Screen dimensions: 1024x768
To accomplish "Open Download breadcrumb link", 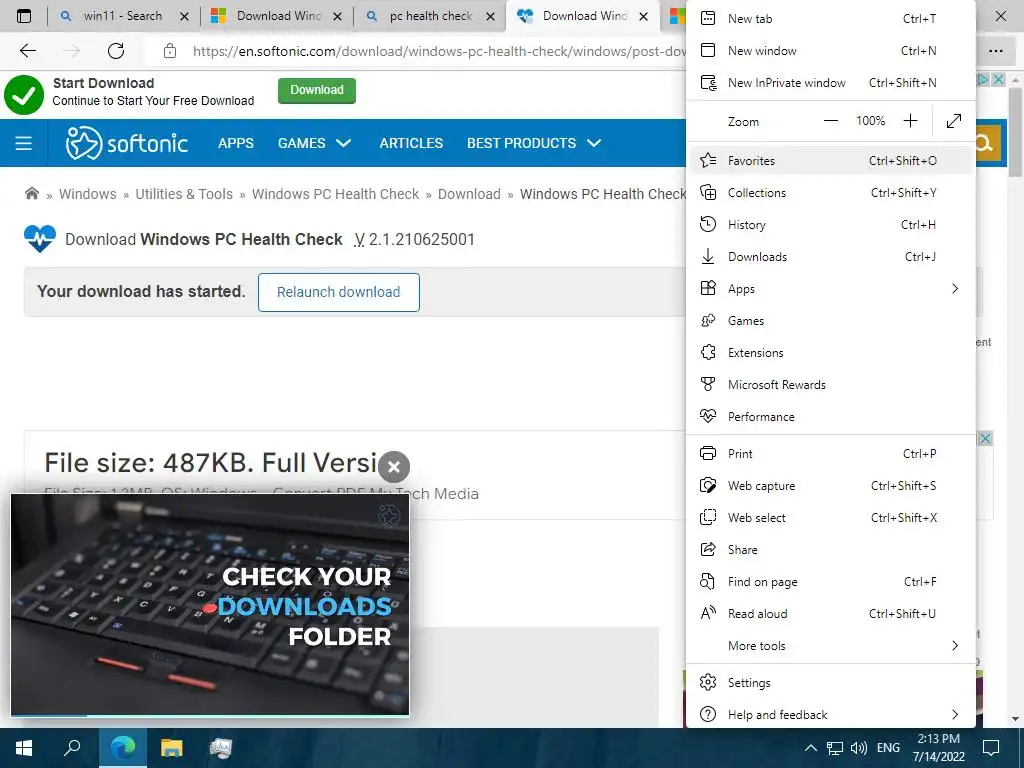I will 469,194.
